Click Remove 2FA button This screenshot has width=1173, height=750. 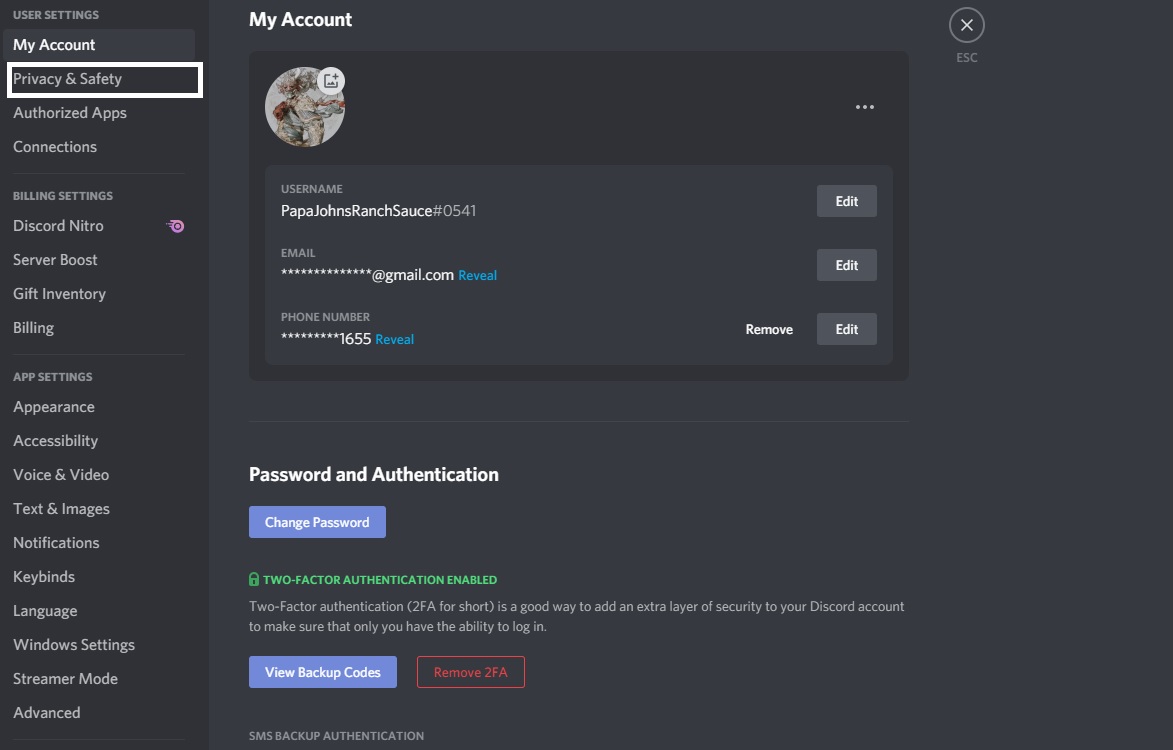pos(471,672)
